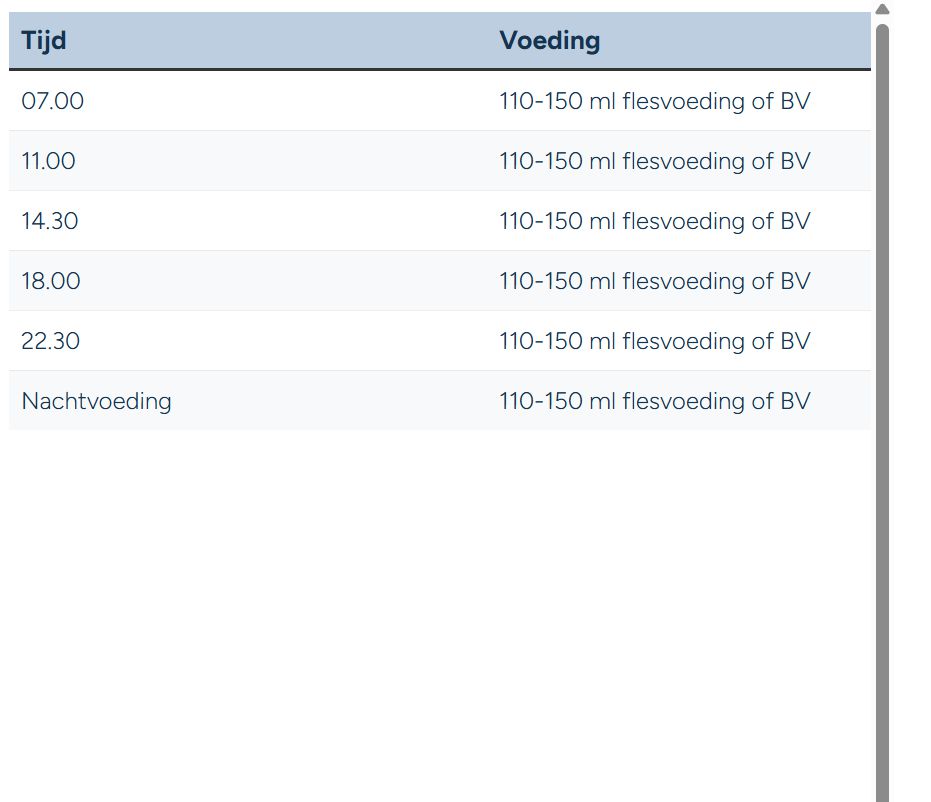Select feeding amount in the 22.30 row
931x802 pixels.
pos(654,341)
